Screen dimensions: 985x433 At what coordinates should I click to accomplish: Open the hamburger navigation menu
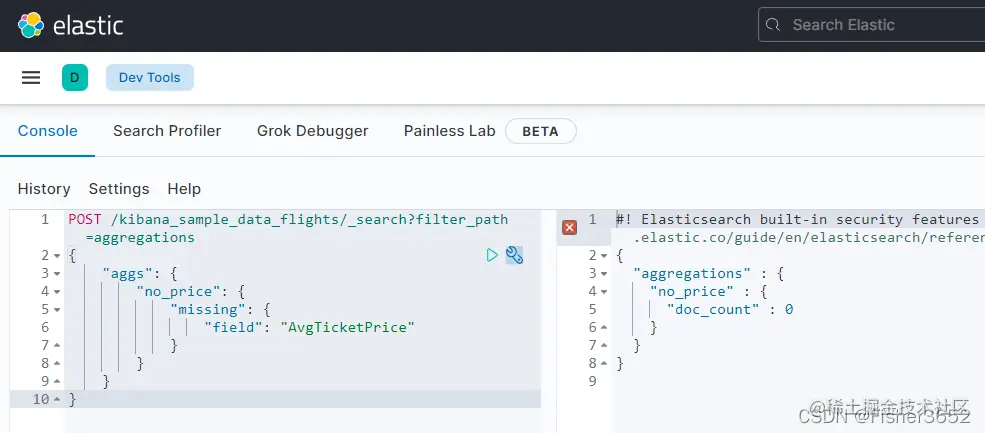(31, 77)
